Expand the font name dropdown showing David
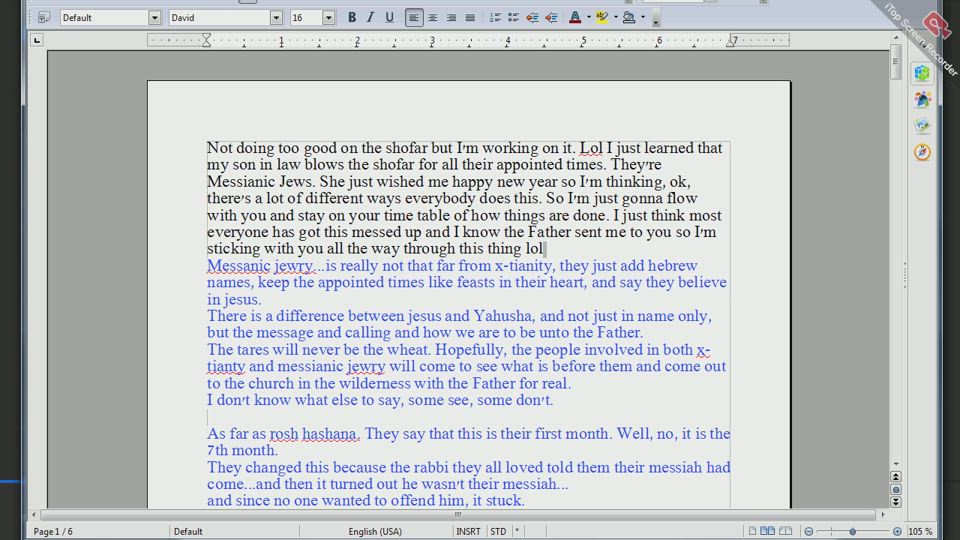This screenshot has height=540, width=960. click(276, 18)
